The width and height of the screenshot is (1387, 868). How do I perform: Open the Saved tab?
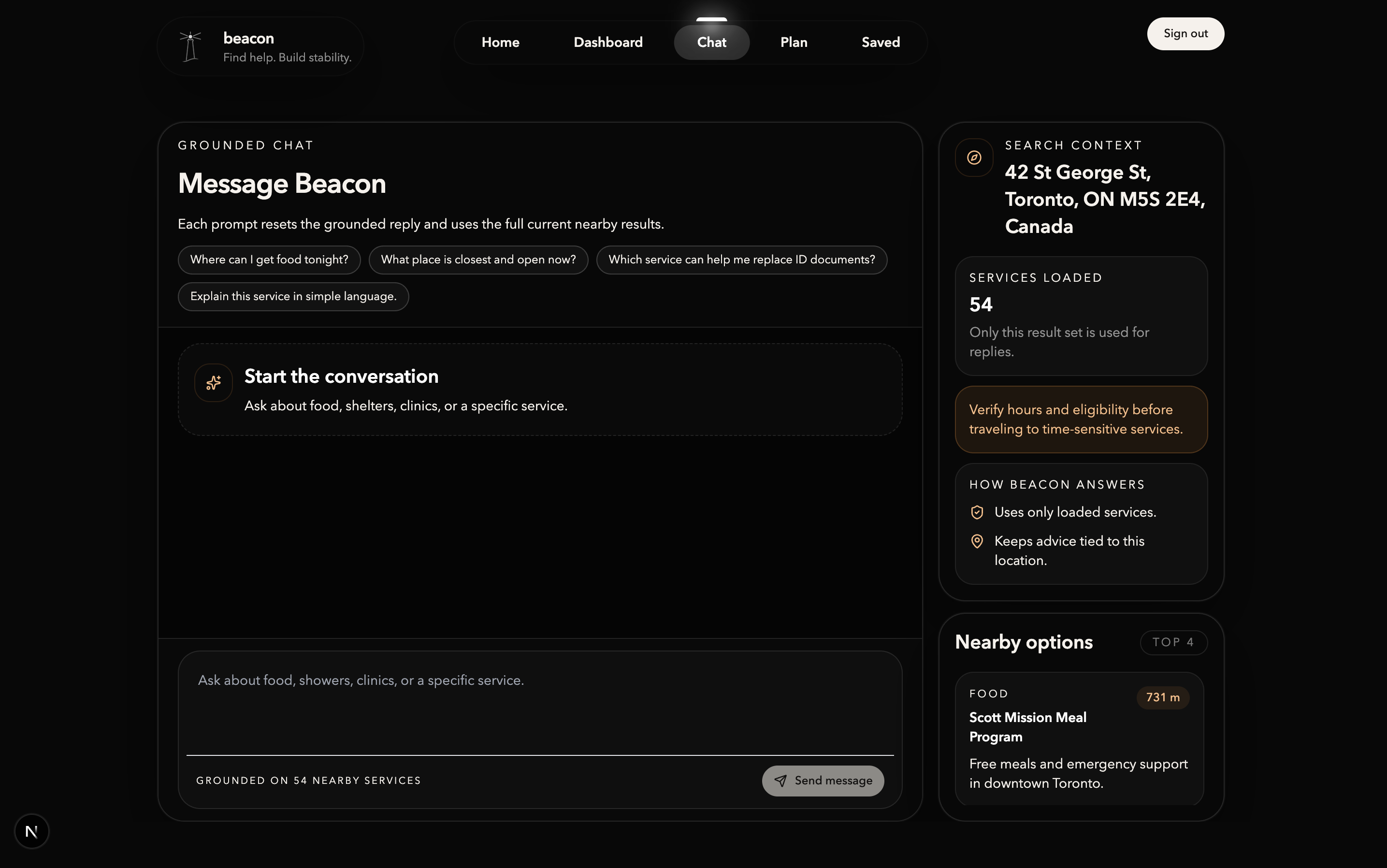(880, 43)
